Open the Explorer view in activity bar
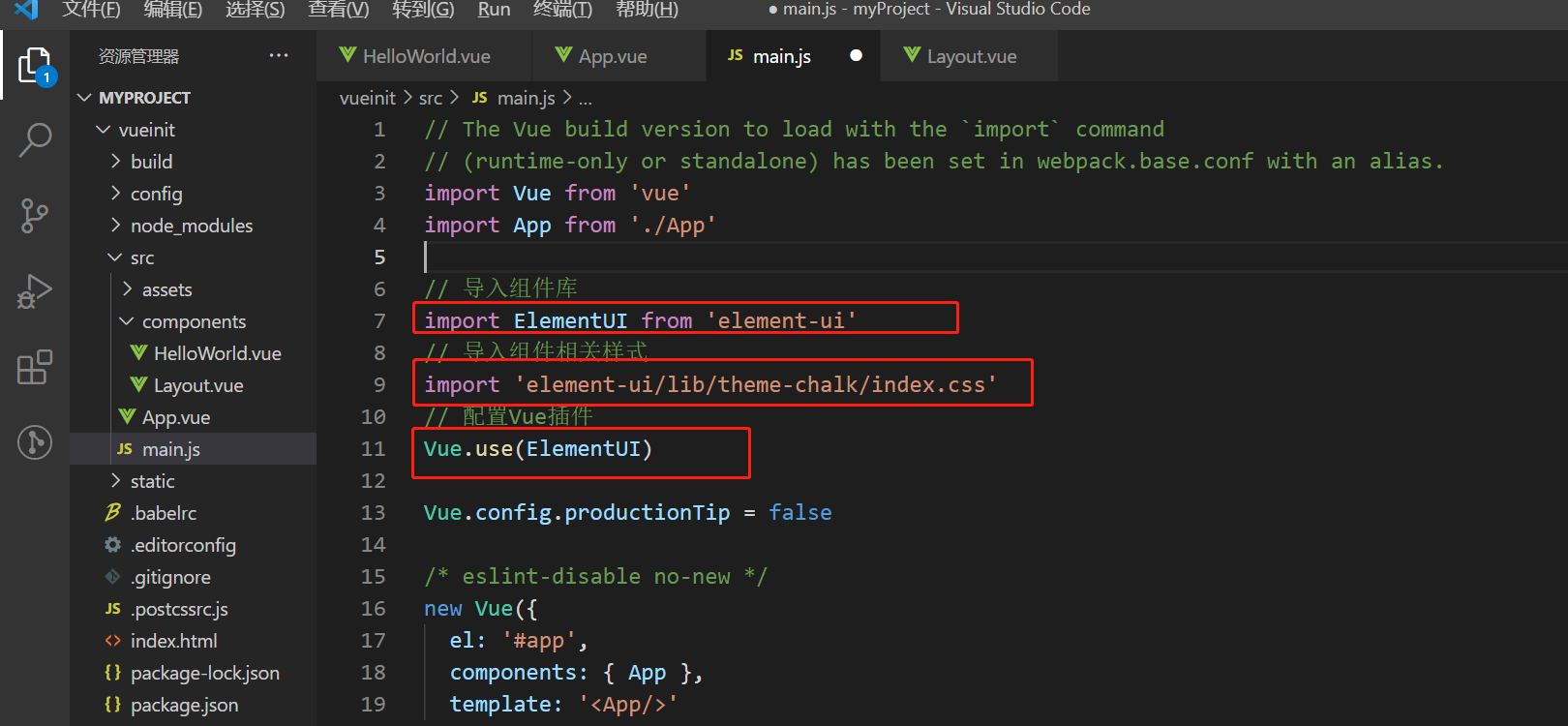Viewport: 1568px width, 726px height. pyautogui.click(x=35, y=66)
